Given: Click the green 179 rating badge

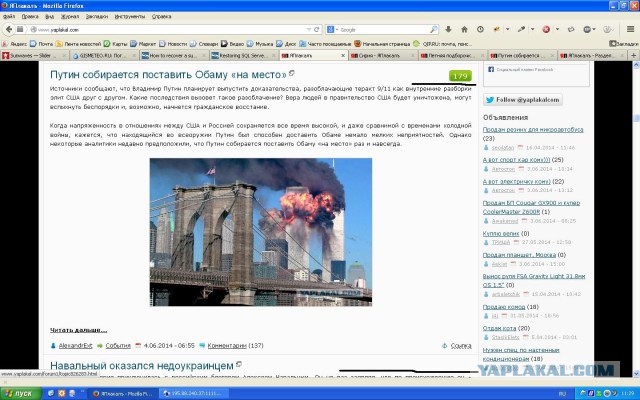Looking at the screenshot, I should (x=460, y=76).
